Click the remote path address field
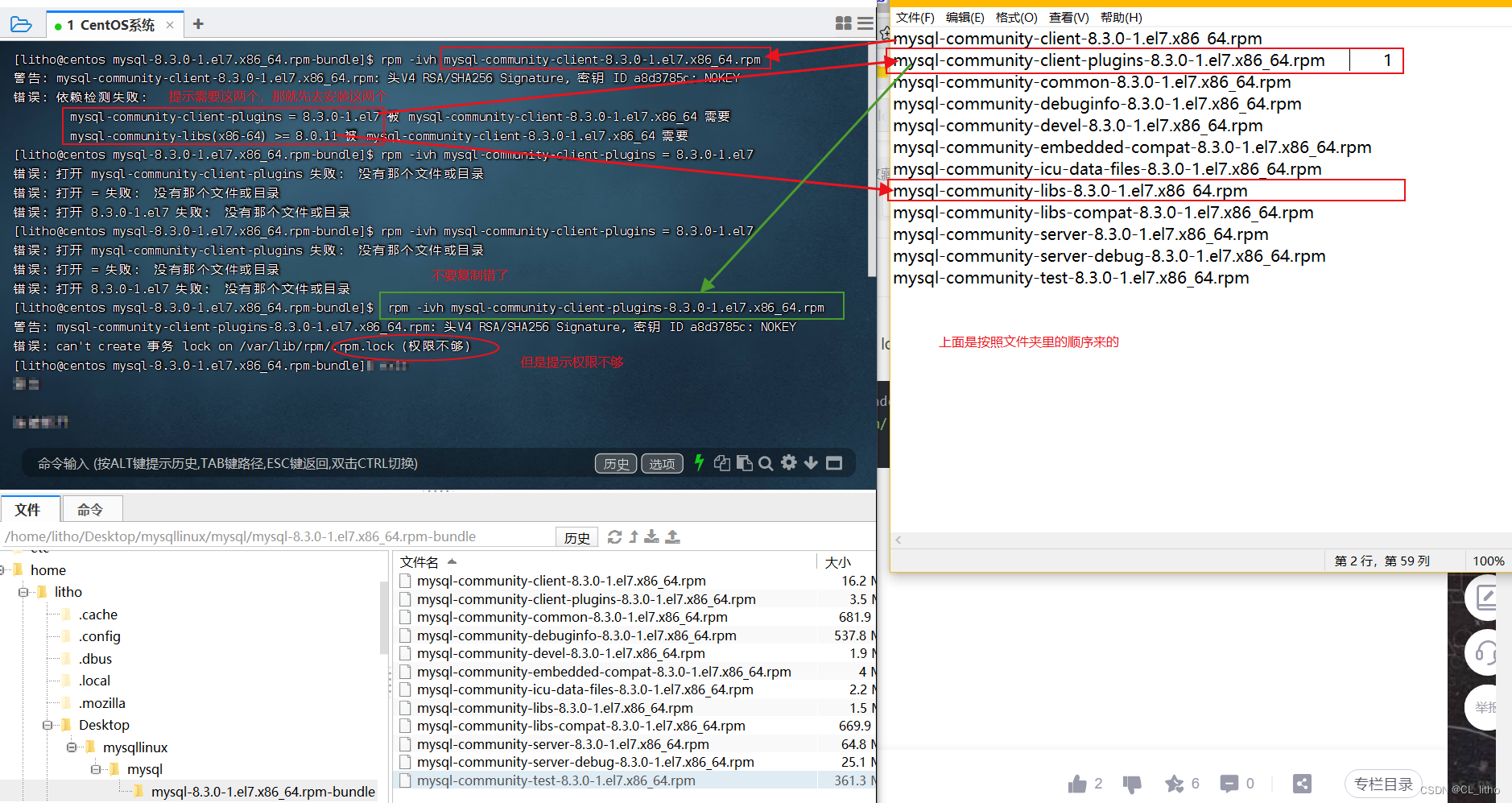This screenshot has height=803, width=1512. 278,536
